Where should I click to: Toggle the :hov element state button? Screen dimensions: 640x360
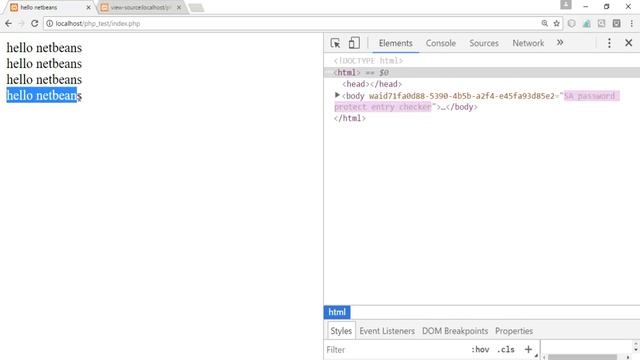click(x=480, y=350)
